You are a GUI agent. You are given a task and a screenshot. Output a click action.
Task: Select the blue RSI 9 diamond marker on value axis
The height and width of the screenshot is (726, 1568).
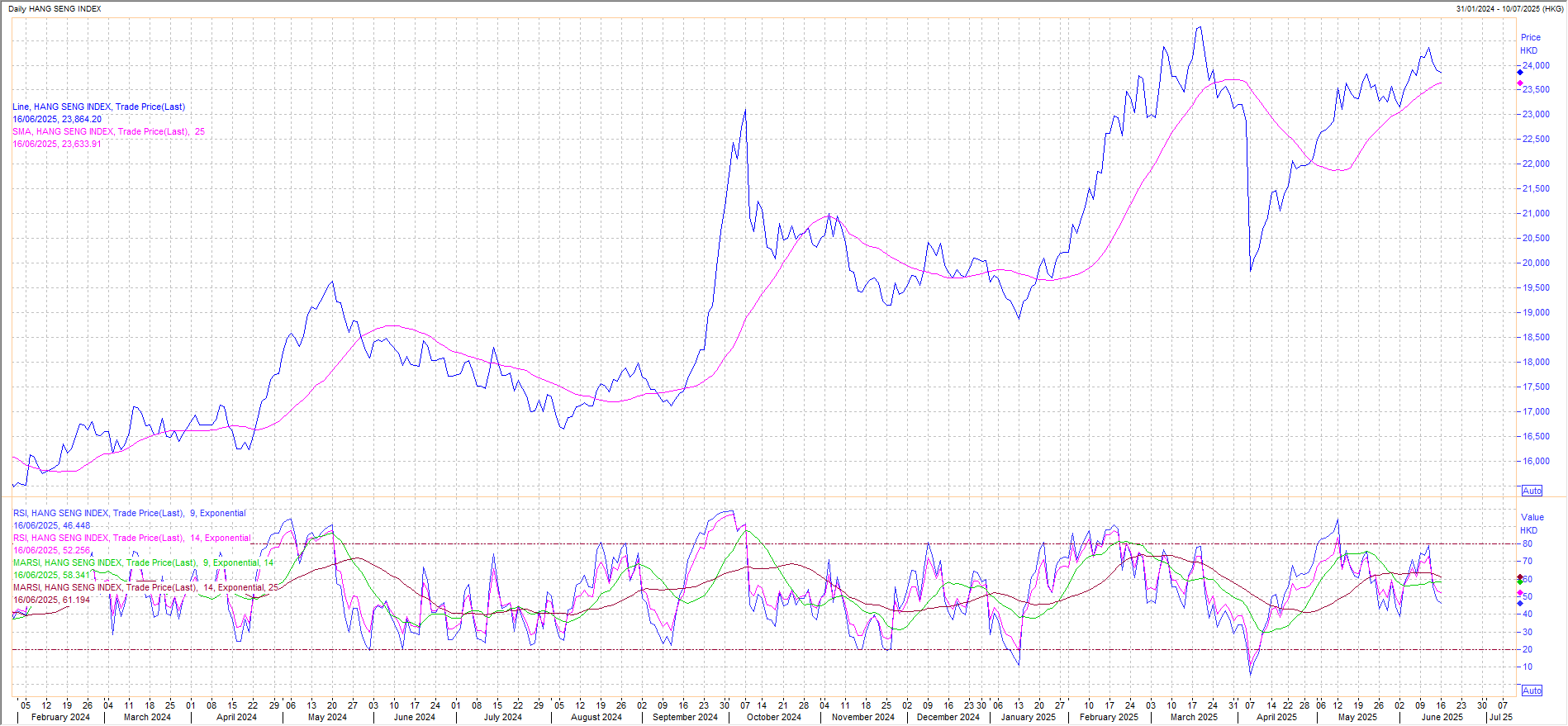1520,604
